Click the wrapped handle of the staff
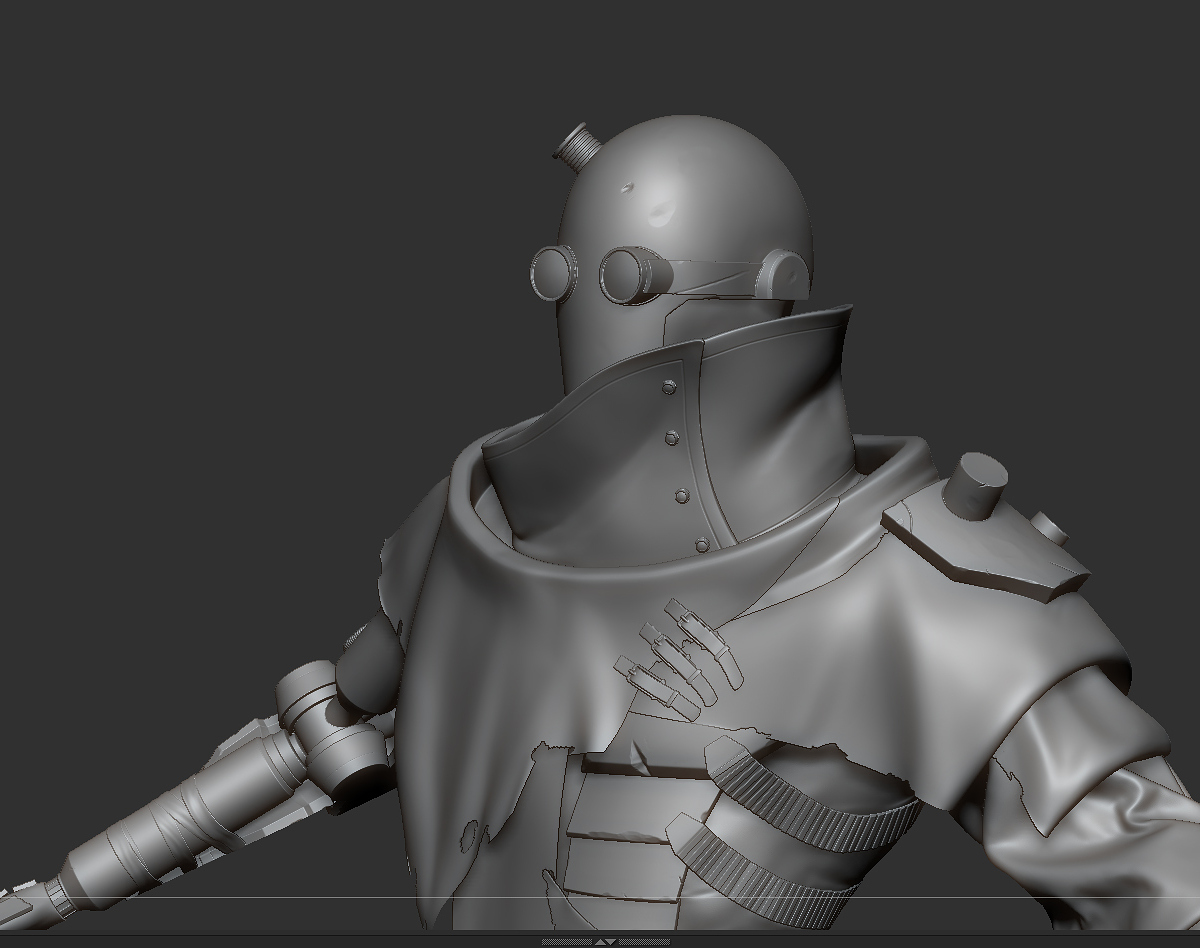This screenshot has width=1200, height=948. pos(170,834)
